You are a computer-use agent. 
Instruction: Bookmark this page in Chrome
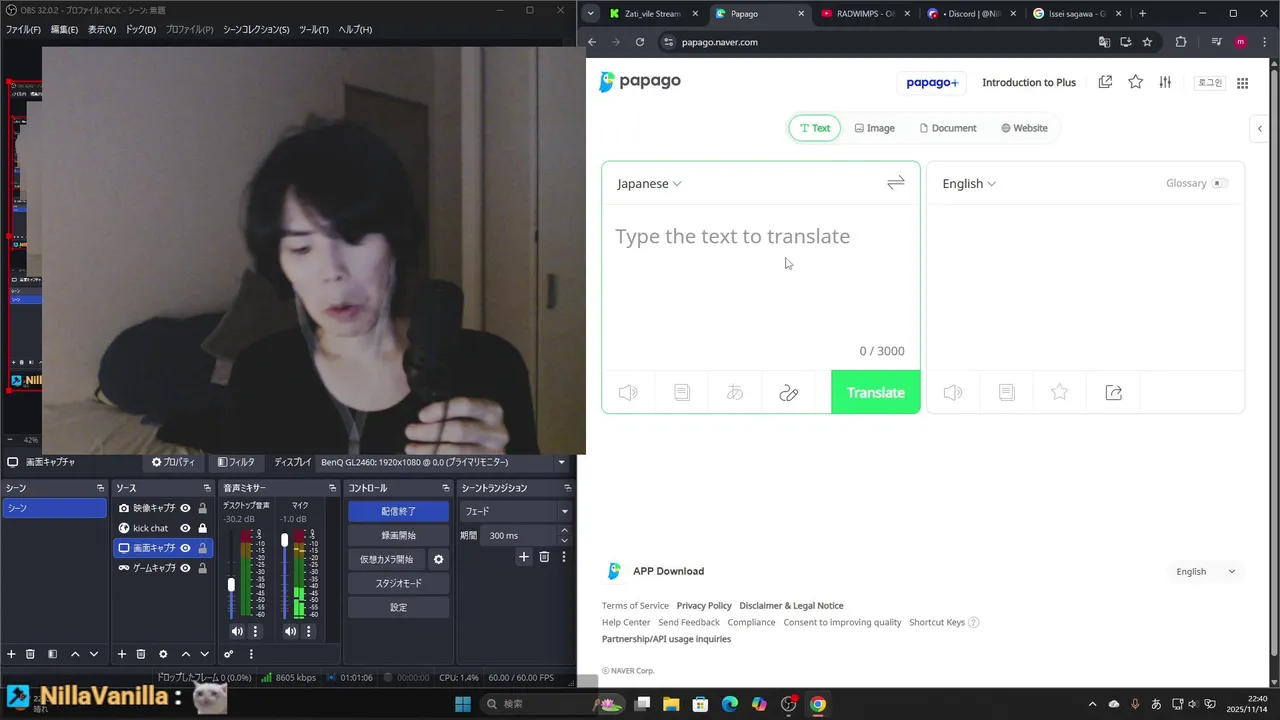(x=1147, y=42)
